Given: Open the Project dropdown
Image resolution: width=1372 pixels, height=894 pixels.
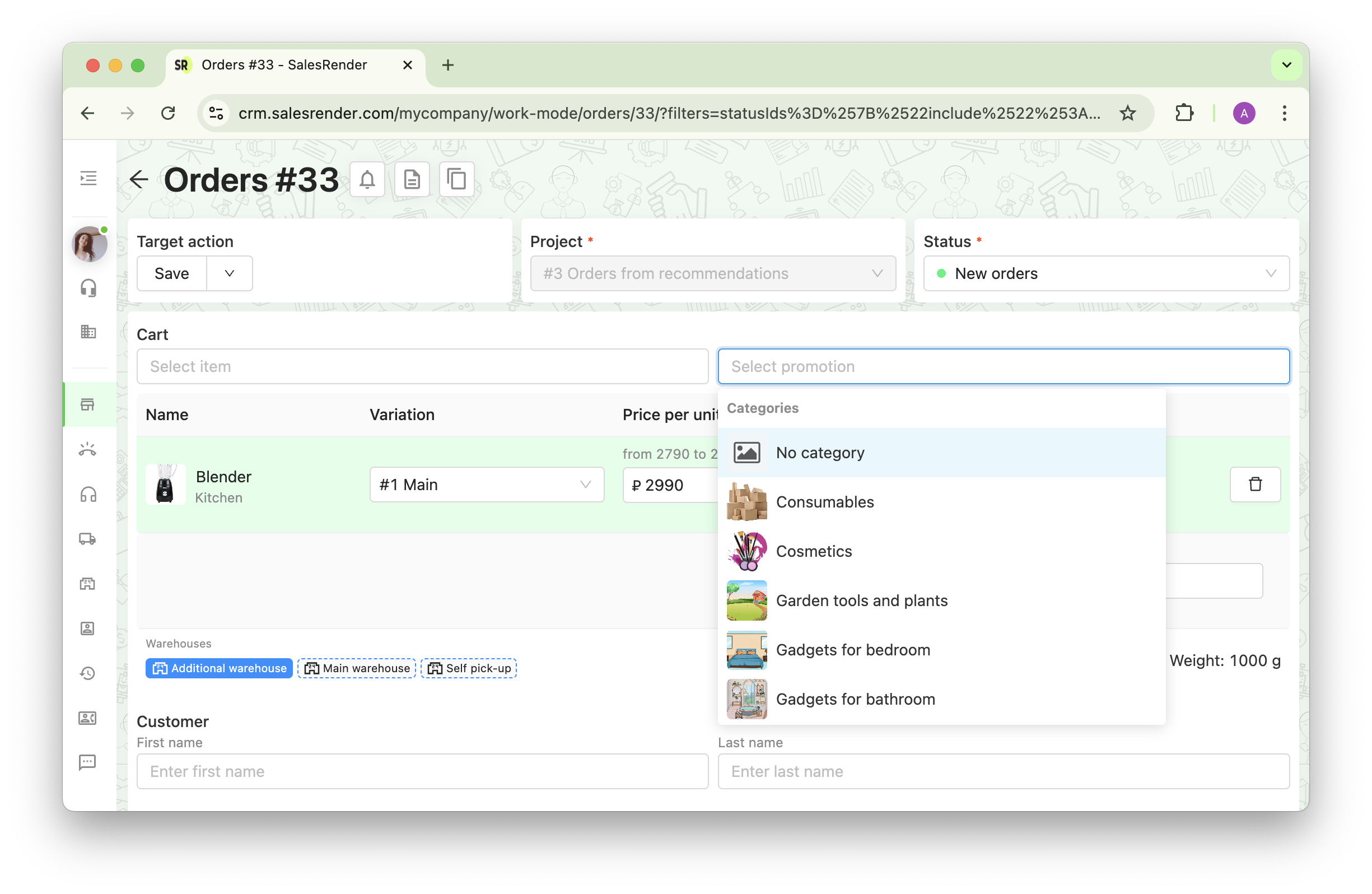Looking at the screenshot, I should (712, 273).
